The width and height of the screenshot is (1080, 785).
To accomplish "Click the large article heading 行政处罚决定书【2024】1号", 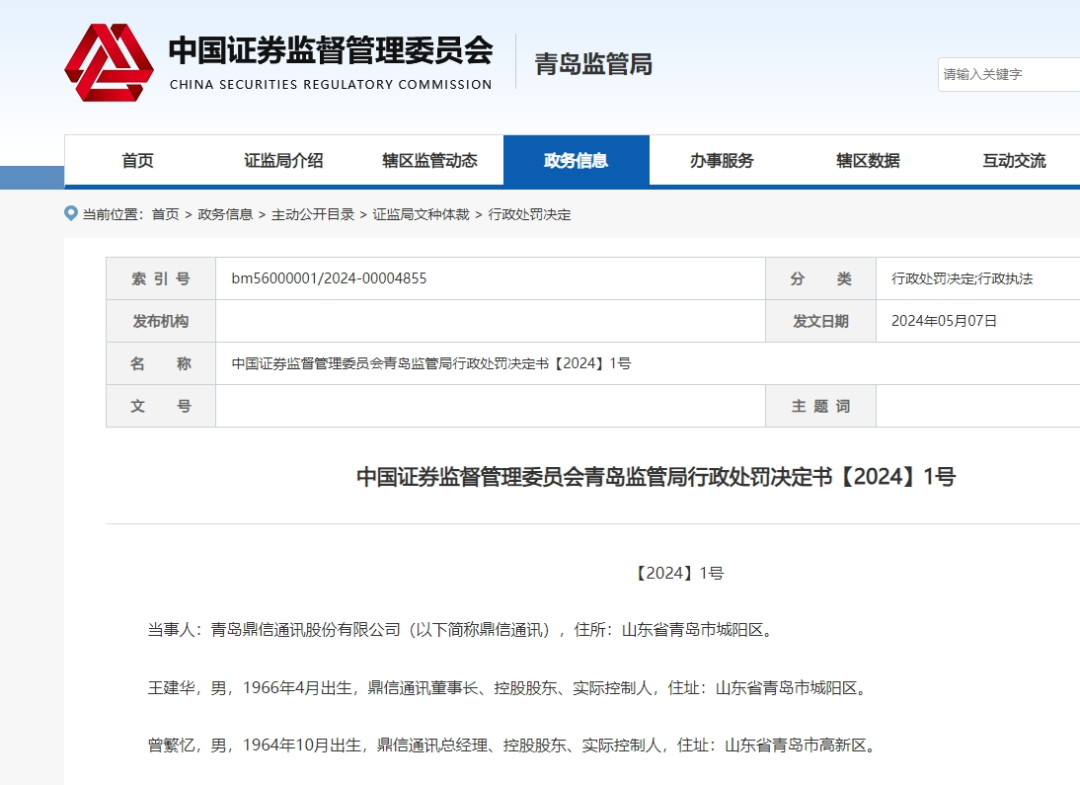I will point(656,477).
